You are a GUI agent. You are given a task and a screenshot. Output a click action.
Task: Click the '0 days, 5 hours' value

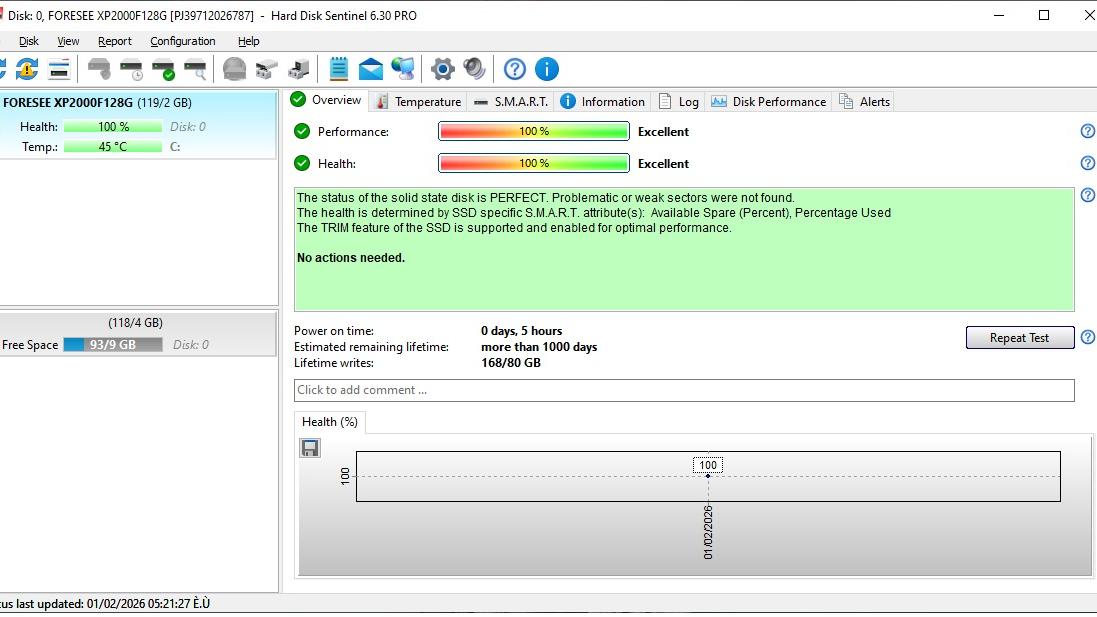(521, 331)
